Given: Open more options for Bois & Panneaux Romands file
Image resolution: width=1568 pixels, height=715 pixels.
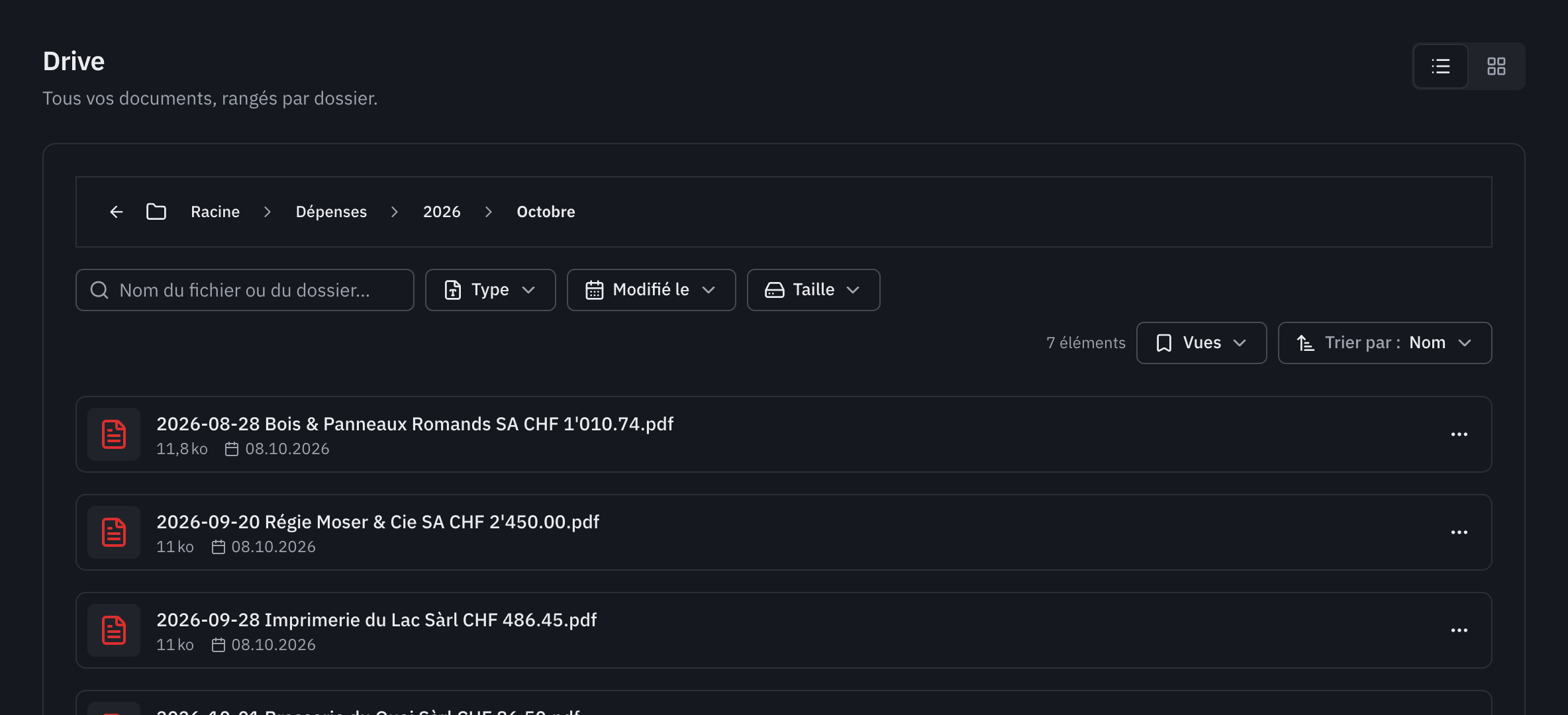Looking at the screenshot, I should coord(1459,434).
